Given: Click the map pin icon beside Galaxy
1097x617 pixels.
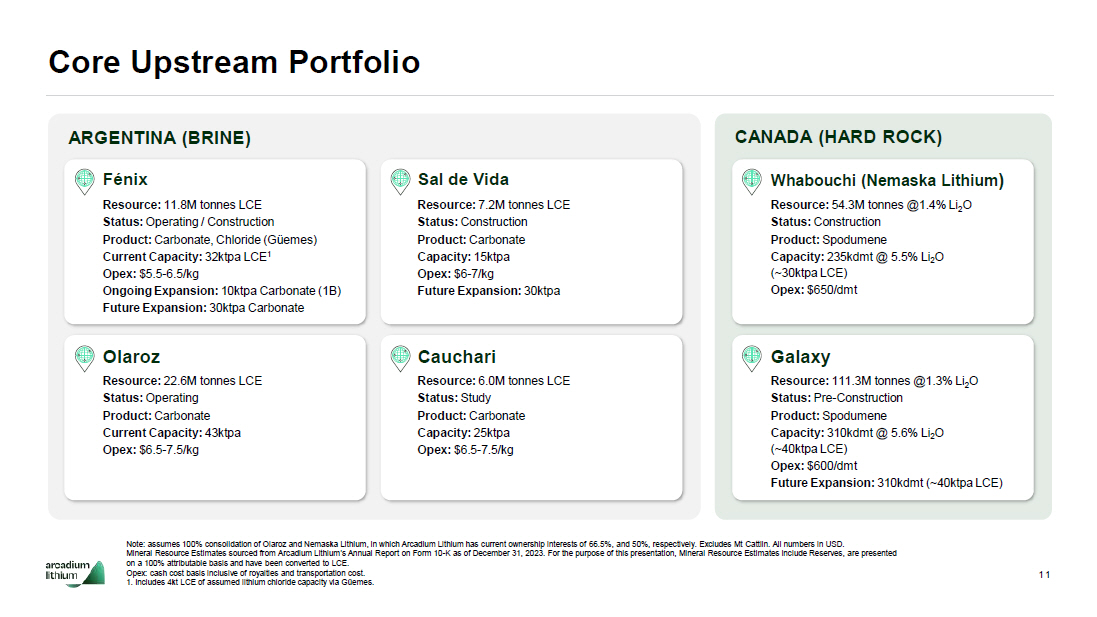Looking at the screenshot, I should [752, 357].
